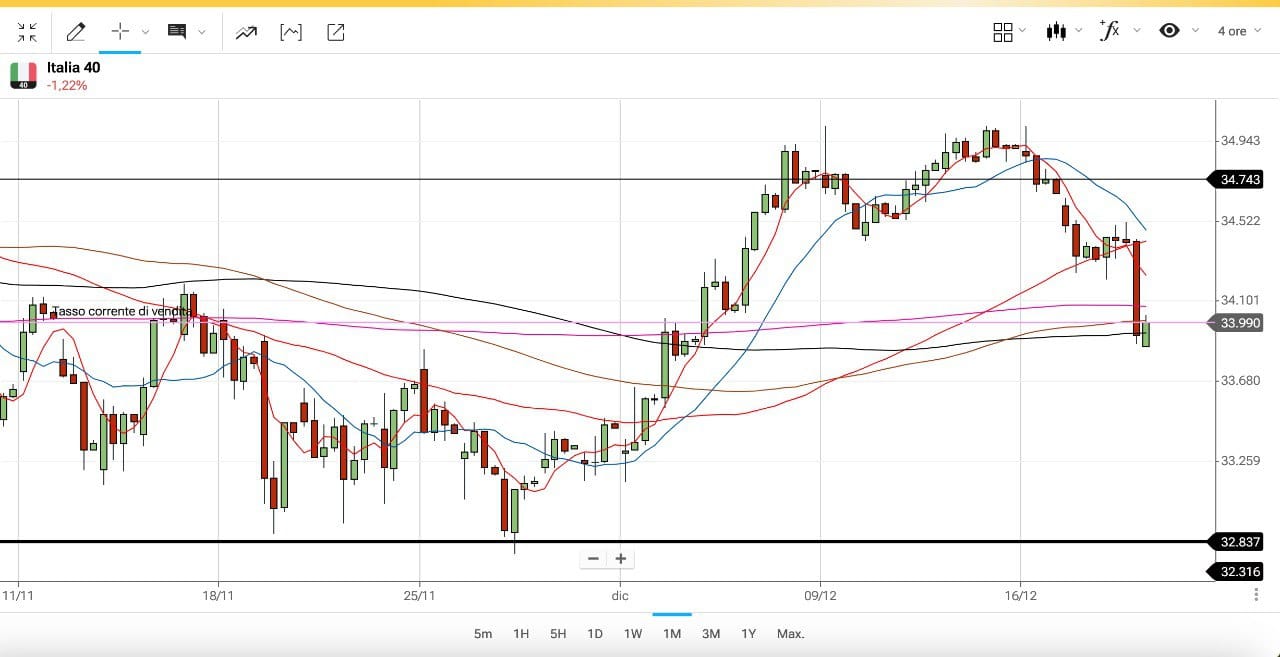Click the fx indicators icon
1280x657 pixels.
click(x=1109, y=31)
